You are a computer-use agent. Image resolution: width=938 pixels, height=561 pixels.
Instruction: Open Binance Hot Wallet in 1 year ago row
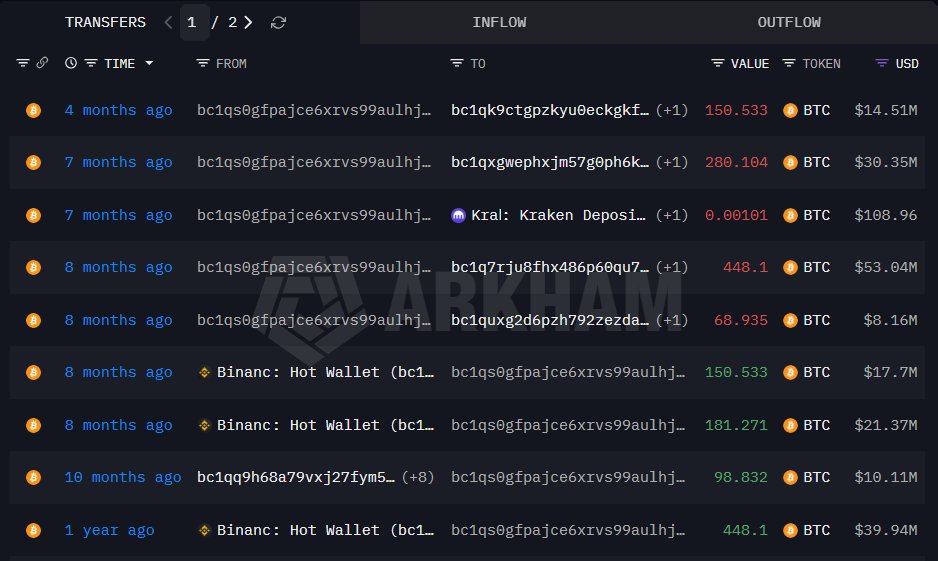pyautogui.click(x=325, y=530)
